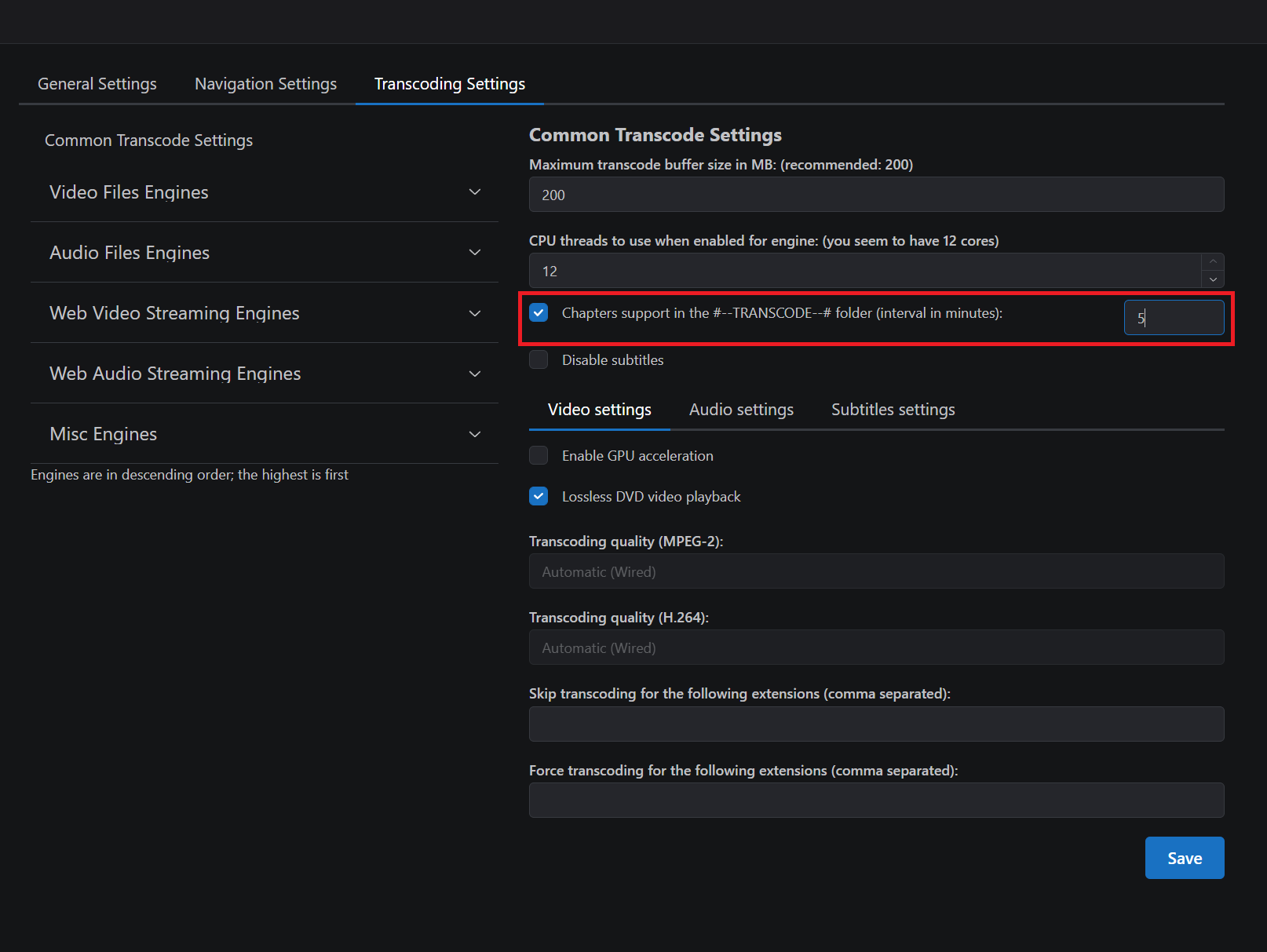
Task: Switch to Audio settings sub-tab
Action: (741, 410)
